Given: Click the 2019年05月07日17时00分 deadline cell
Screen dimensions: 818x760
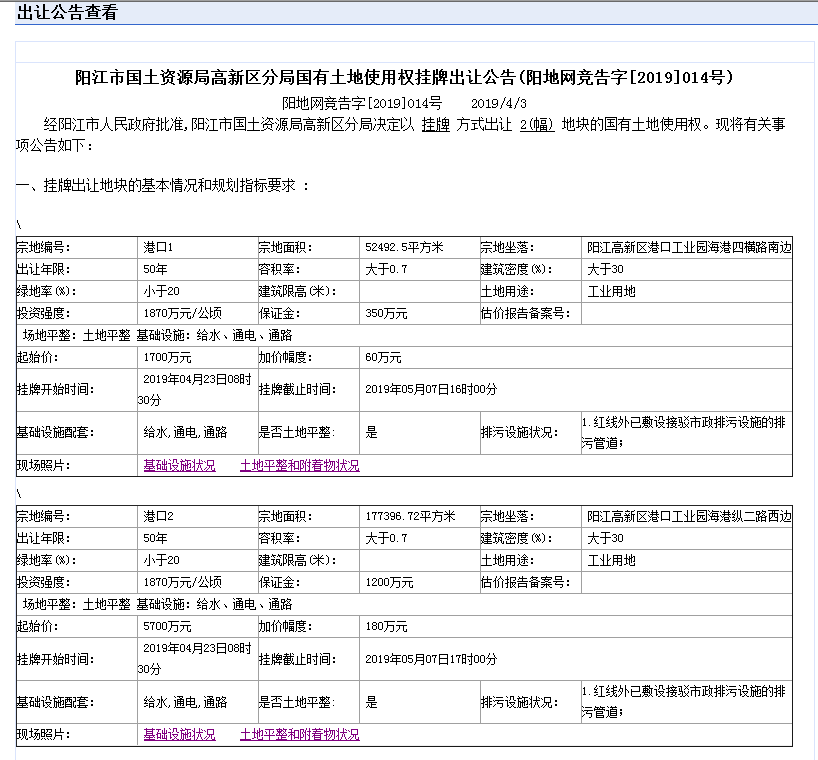Looking at the screenshot, I should [576, 659].
